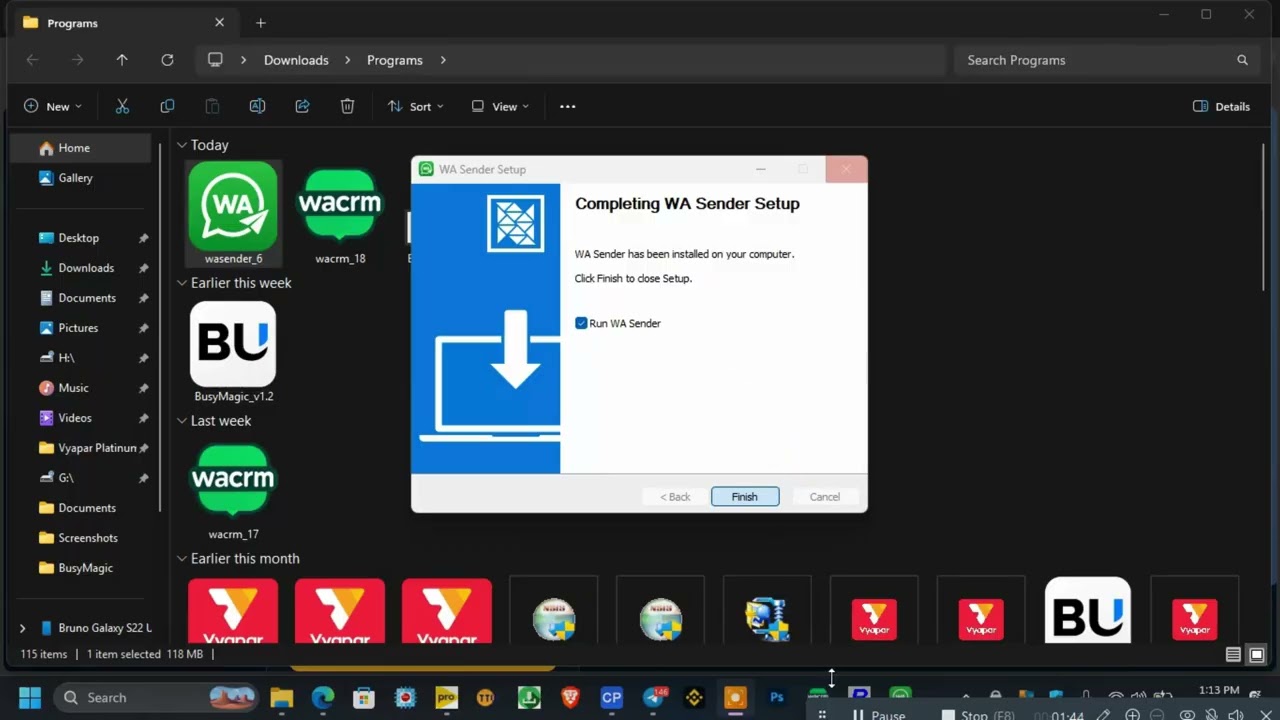Collapse the Today group

(x=182, y=145)
